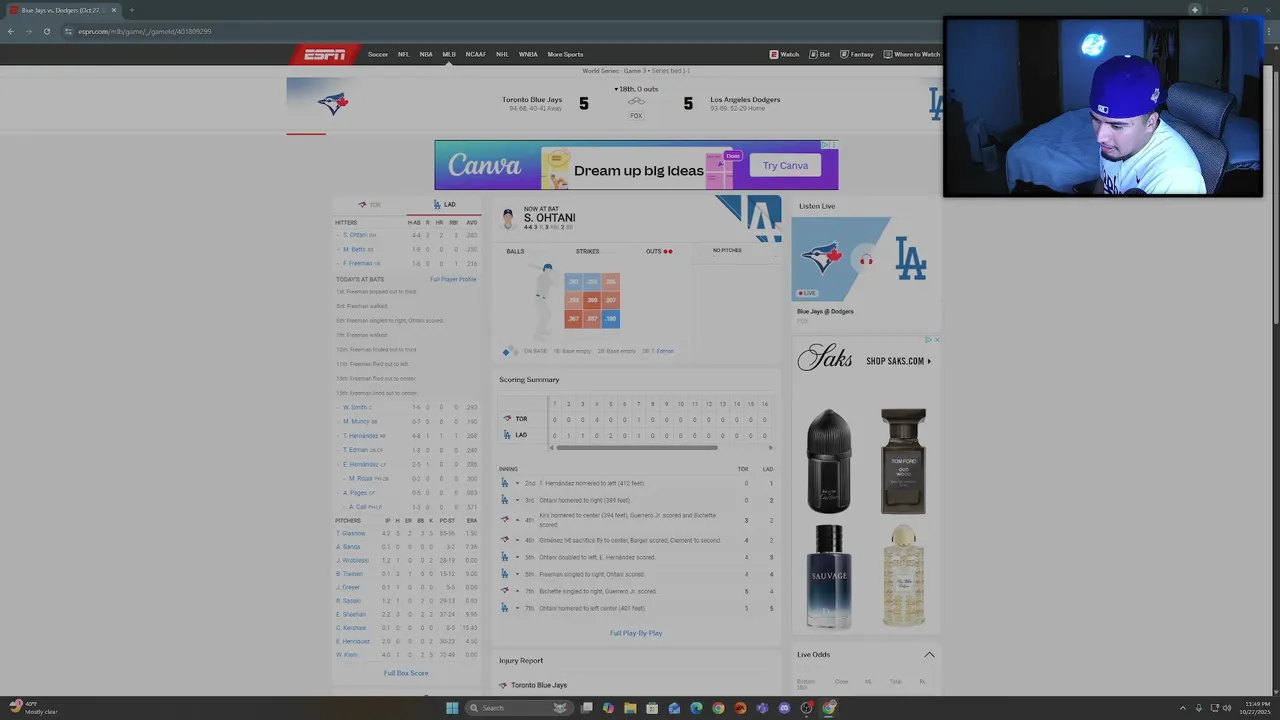Click the .369 center hot-zone square
This screenshot has width=1280, height=720.
(592, 300)
